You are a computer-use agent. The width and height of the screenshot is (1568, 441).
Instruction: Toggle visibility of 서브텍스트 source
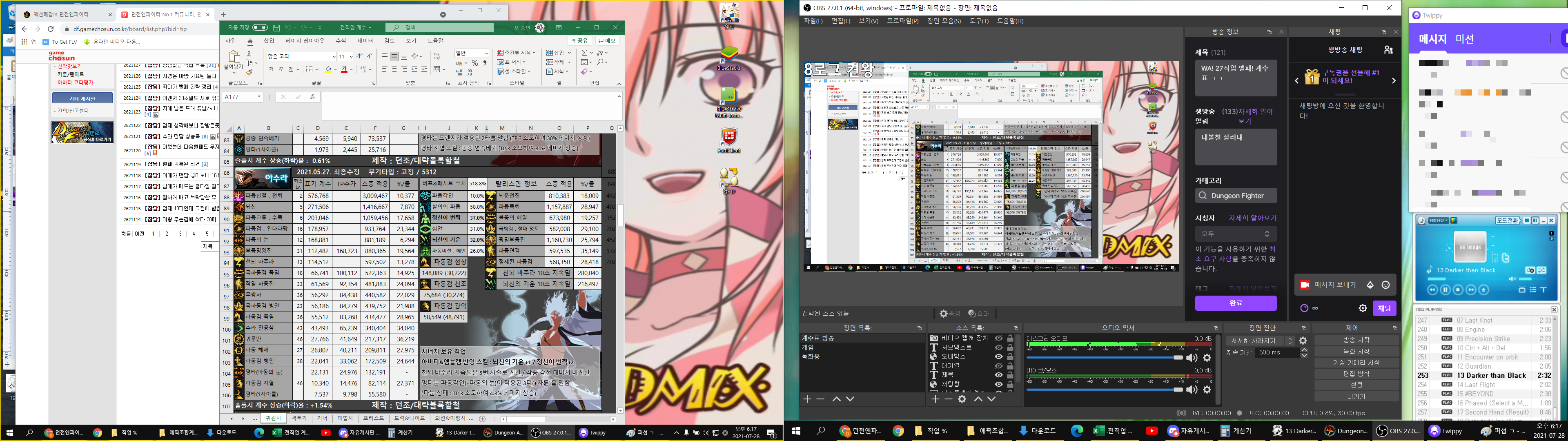coord(999,347)
